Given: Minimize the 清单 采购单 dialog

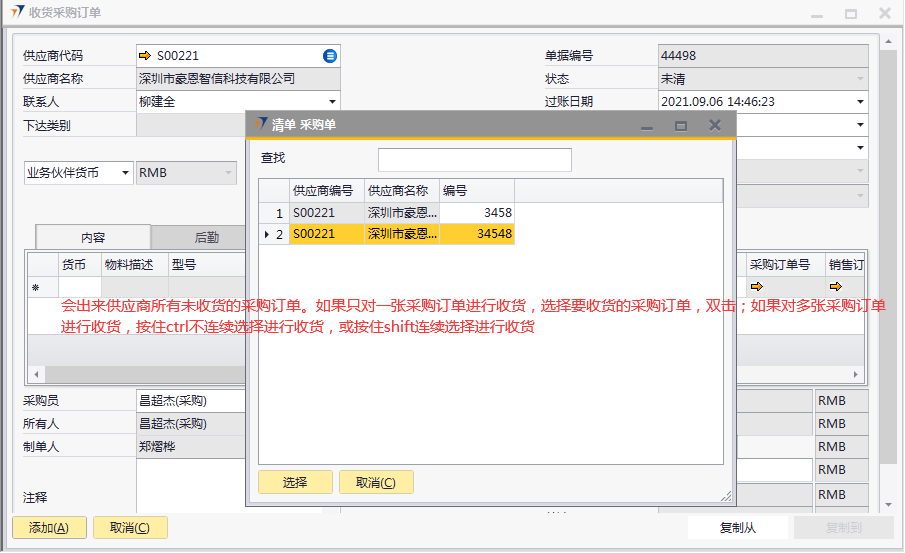Looking at the screenshot, I should (647, 126).
